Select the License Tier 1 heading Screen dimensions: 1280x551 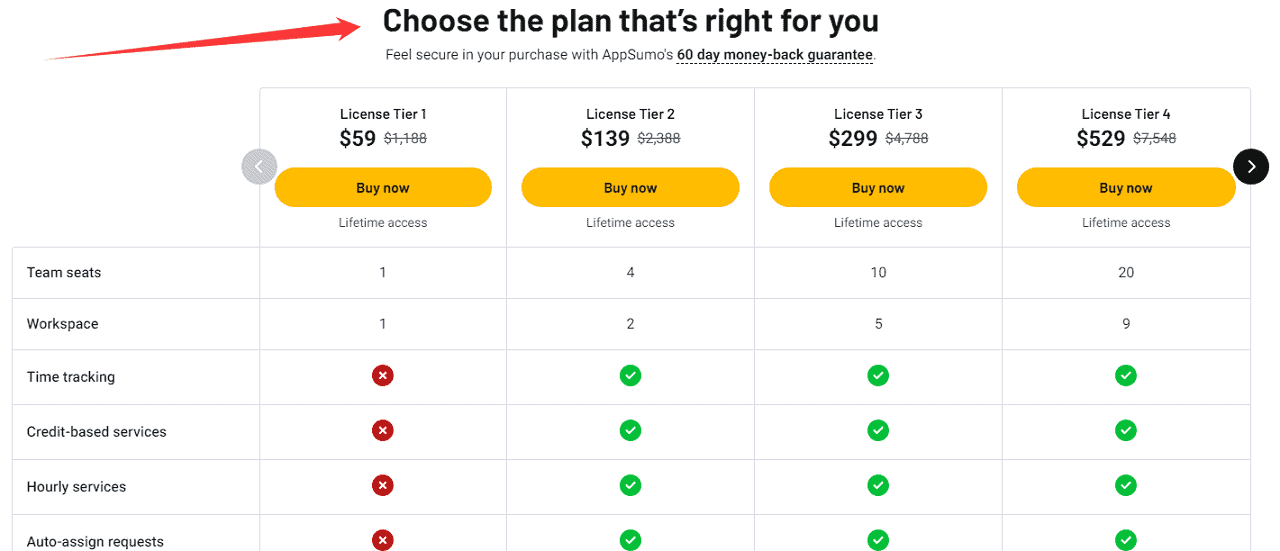[383, 114]
